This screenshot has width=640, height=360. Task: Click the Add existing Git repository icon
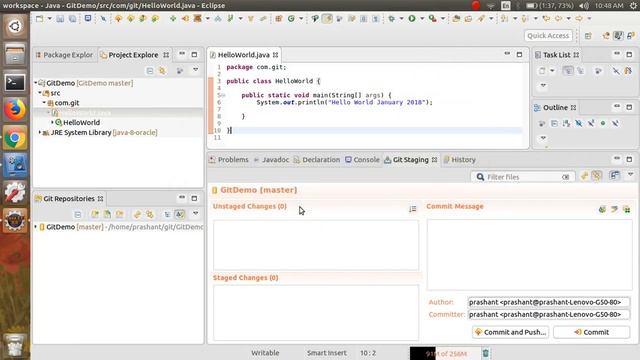95,214
